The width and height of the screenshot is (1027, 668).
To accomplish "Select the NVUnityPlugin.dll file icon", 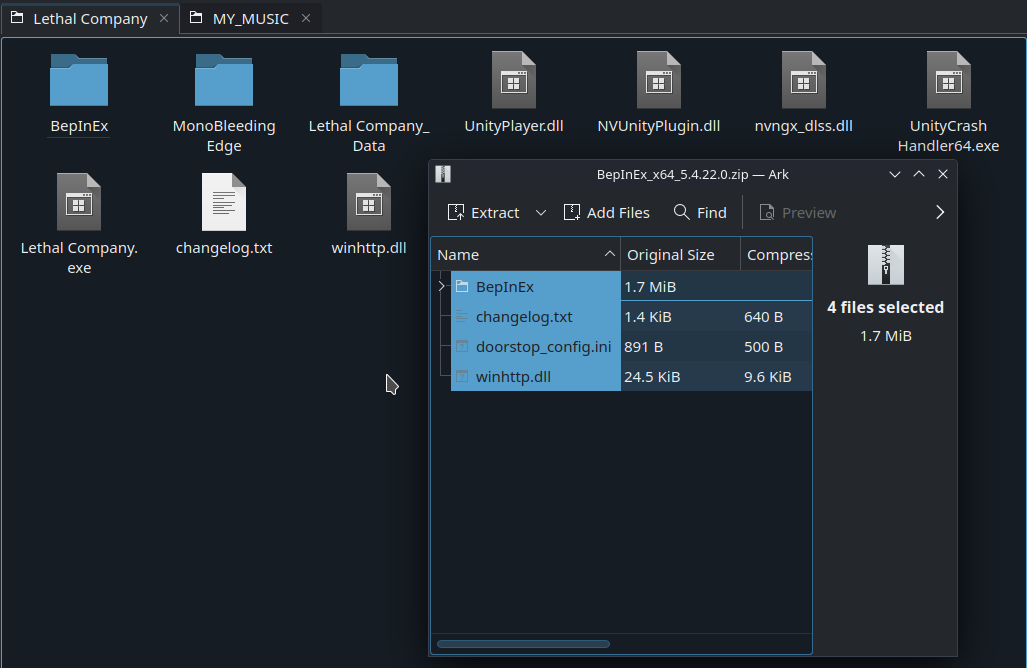I will pos(658,80).
